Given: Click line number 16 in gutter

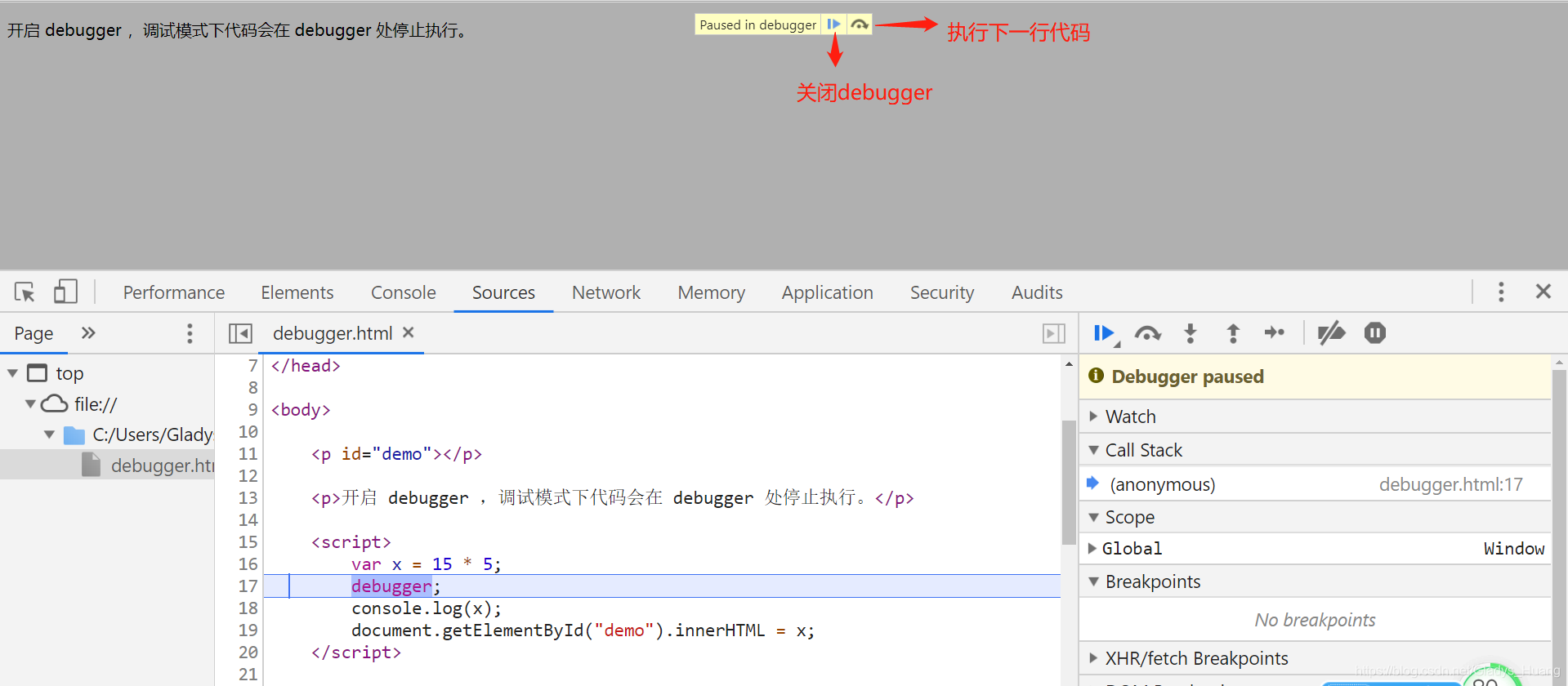Looking at the screenshot, I should click(x=248, y=563).
